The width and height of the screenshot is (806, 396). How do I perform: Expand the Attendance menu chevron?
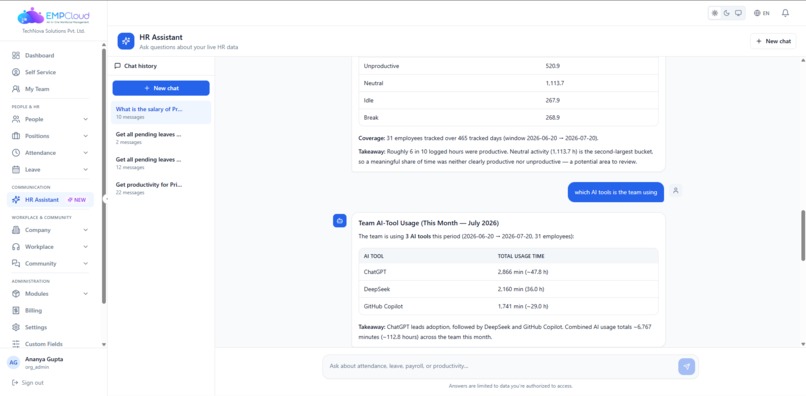point(85,153)
